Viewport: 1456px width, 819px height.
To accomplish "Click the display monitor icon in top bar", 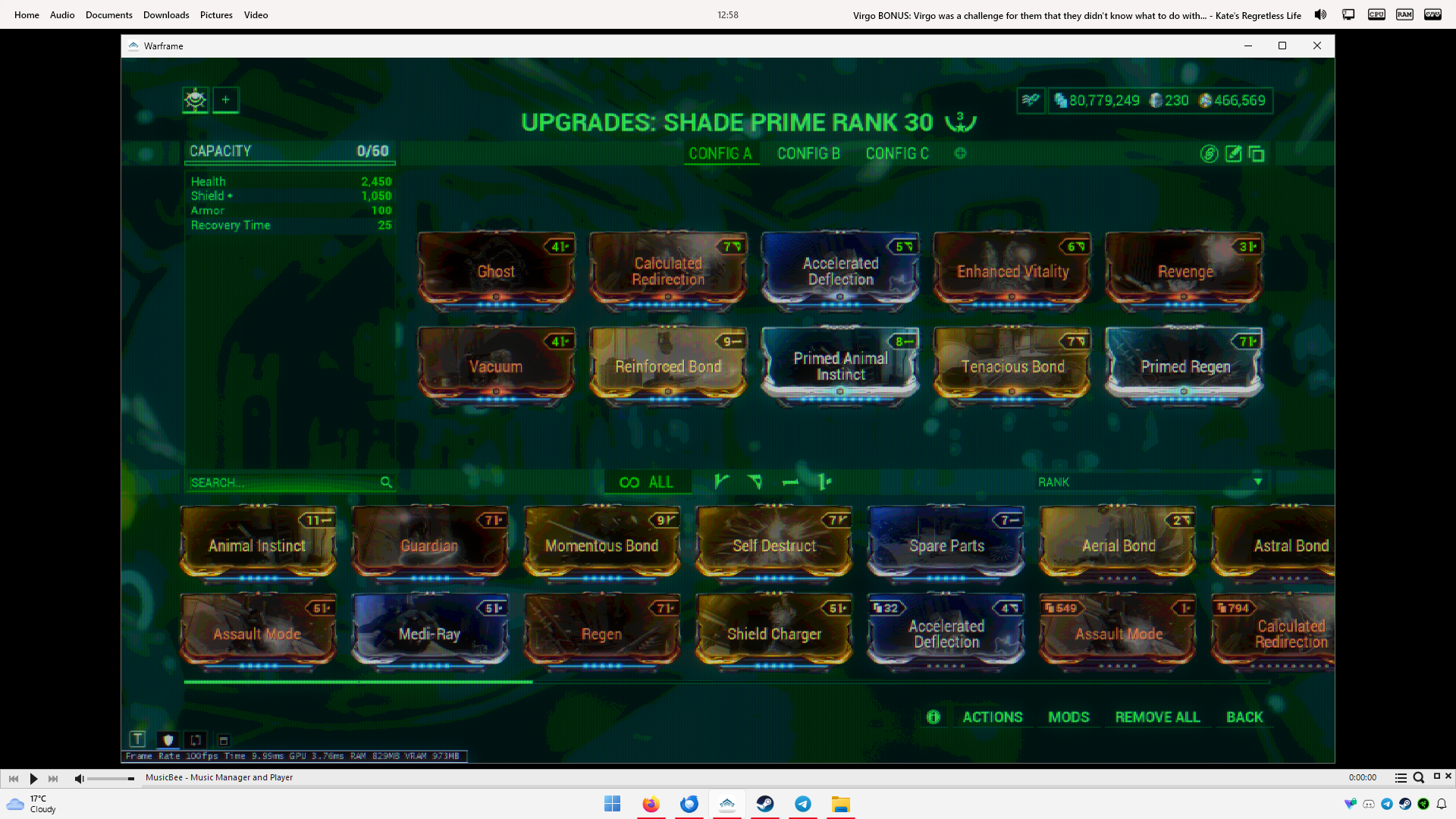I will [x=1348, y=14].
